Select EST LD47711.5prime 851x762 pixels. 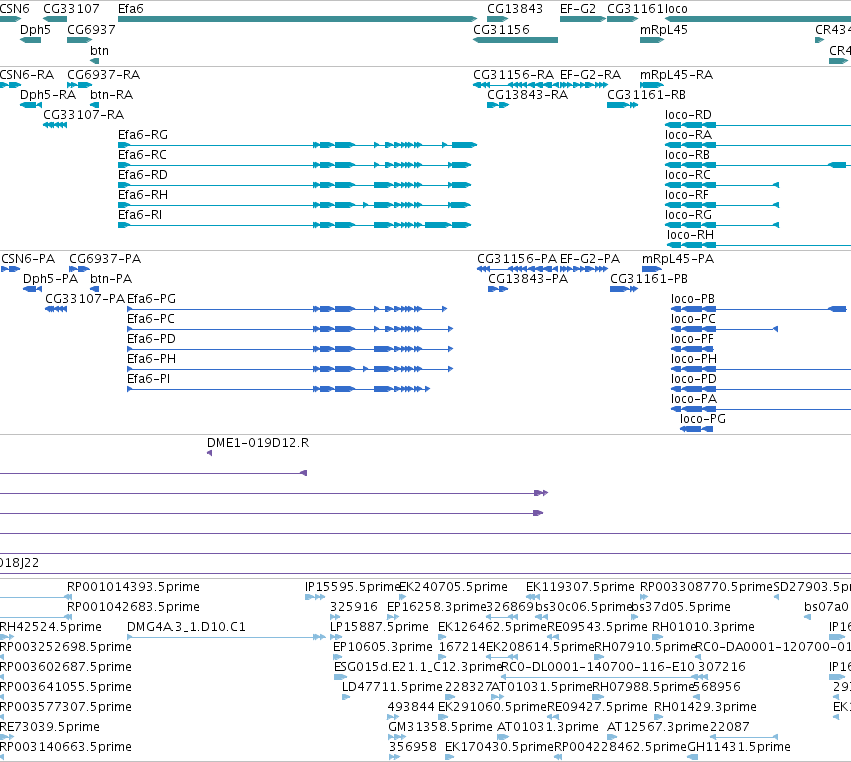[x=392, y=687]
